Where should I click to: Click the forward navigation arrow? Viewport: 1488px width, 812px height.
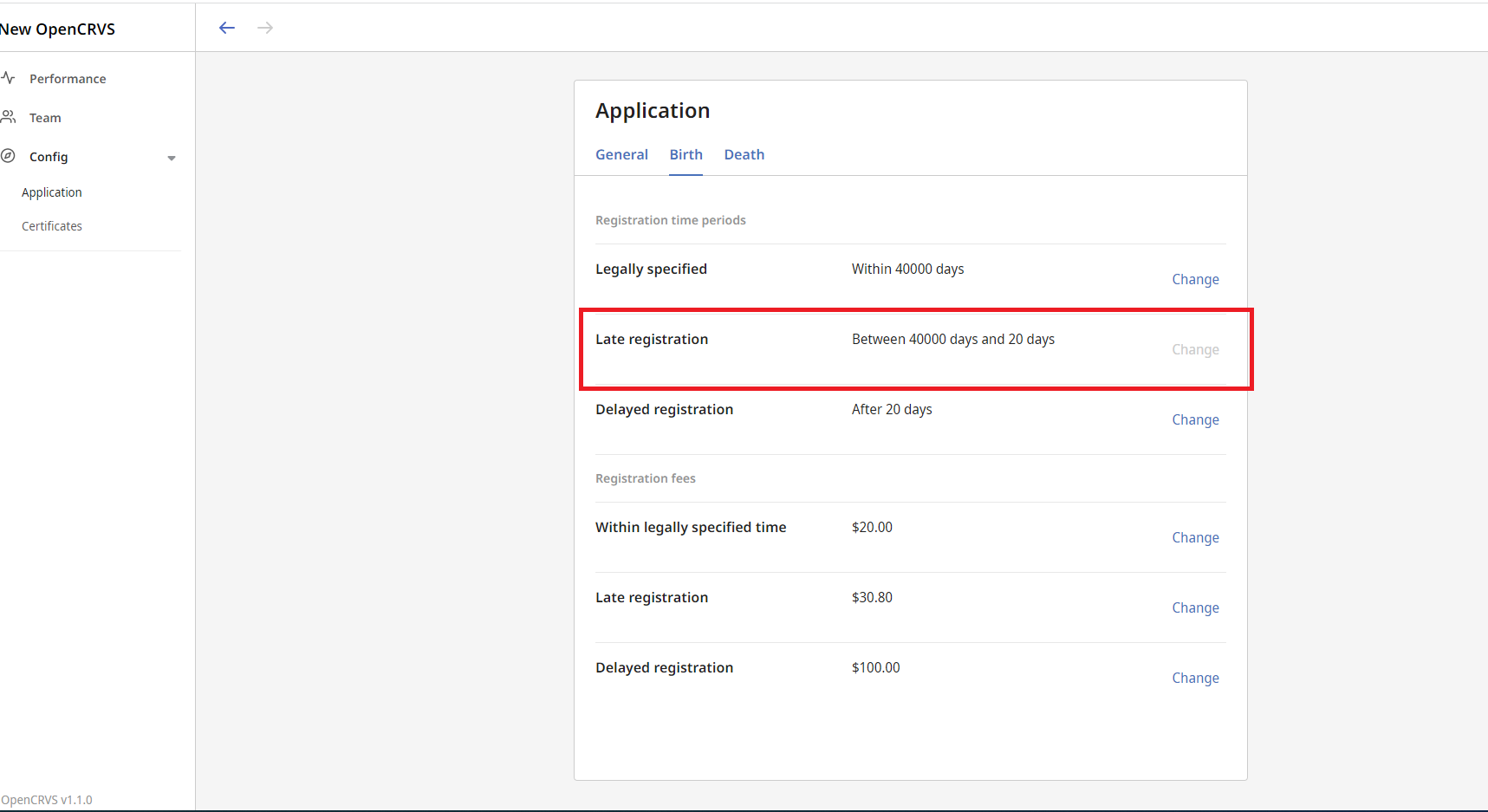click(264, 27)
